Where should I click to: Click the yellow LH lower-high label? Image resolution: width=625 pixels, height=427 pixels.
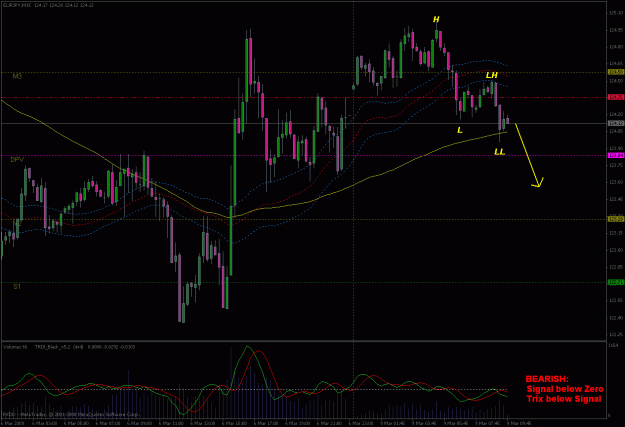coord(491,75)
